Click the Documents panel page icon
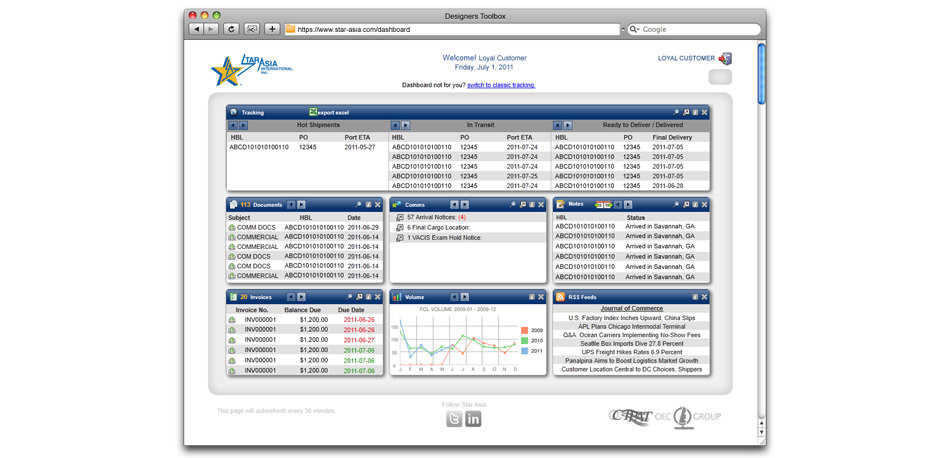 pos(233,205)
